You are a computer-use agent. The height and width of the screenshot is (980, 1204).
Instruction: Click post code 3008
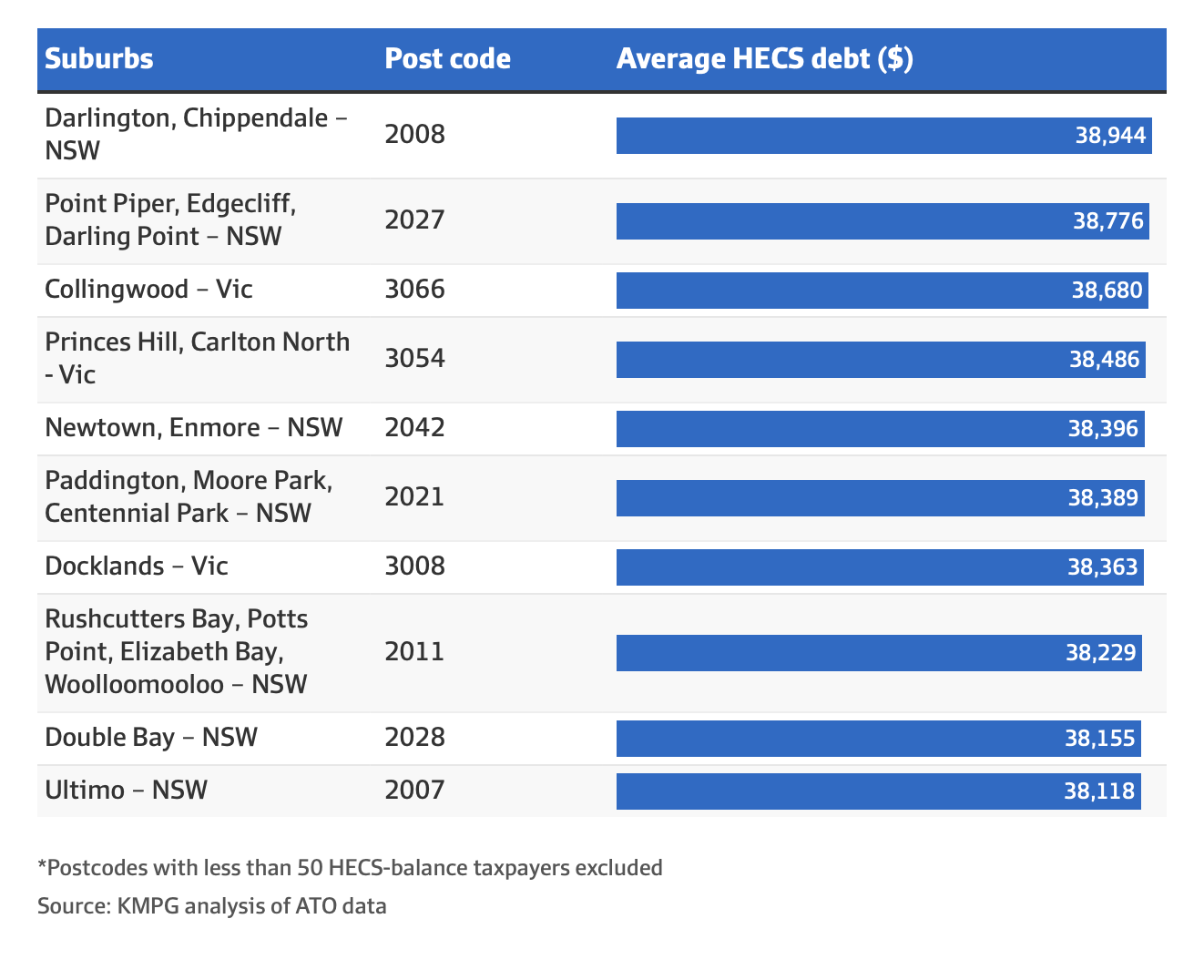[415, 567]
